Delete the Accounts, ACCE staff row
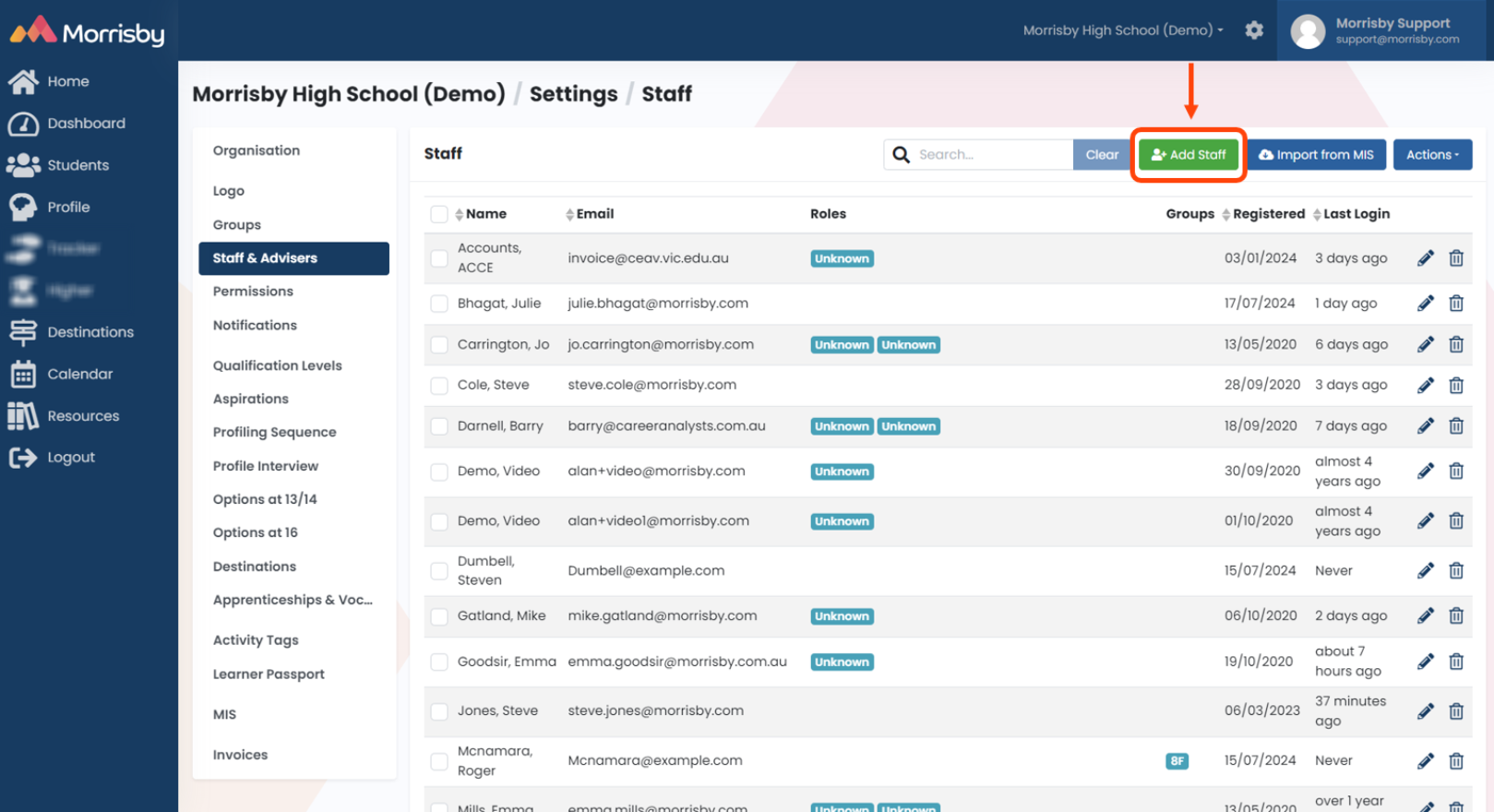Viewport: 1494px width, 812px height. [1456, 258]
